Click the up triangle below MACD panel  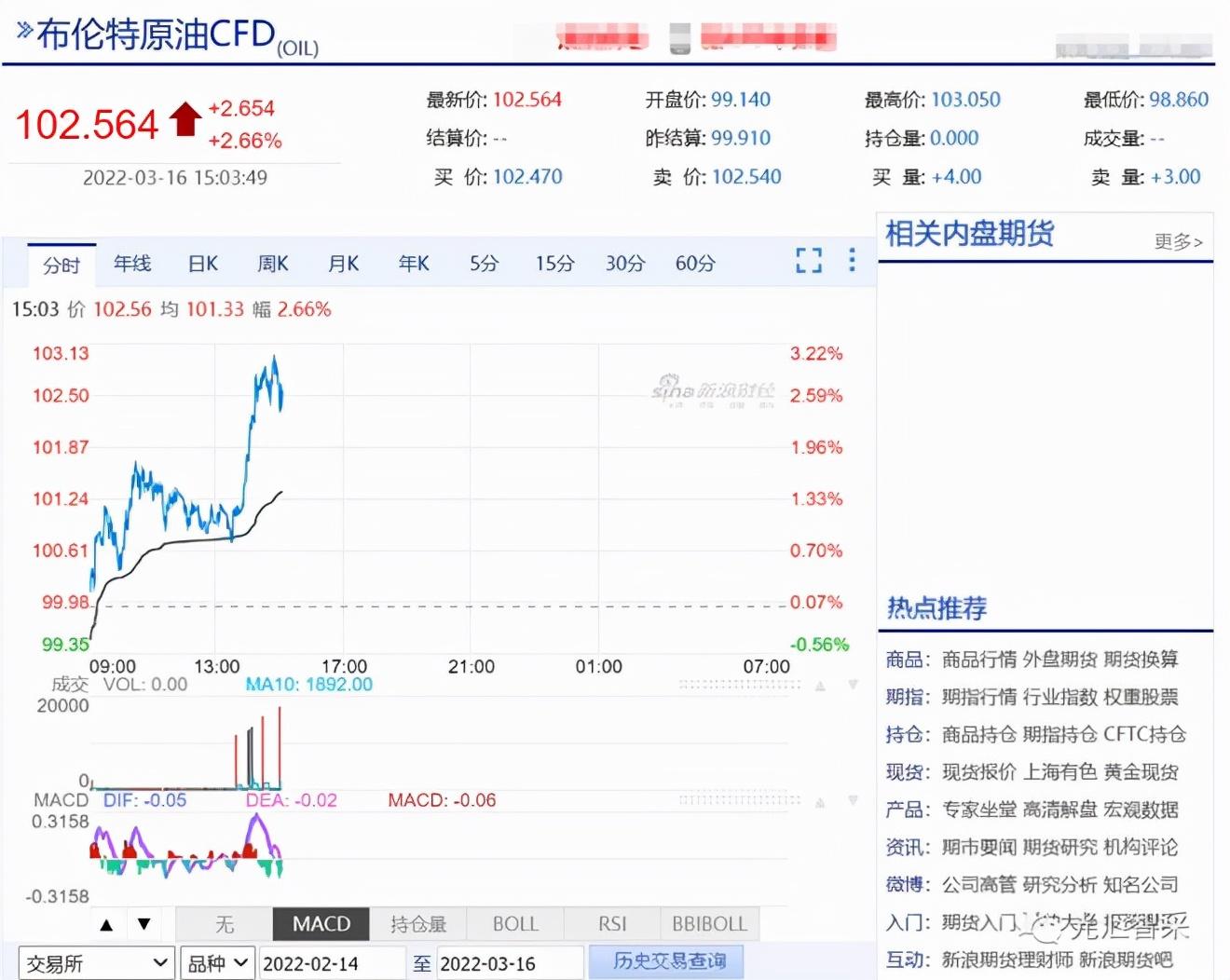coord(106,925)
